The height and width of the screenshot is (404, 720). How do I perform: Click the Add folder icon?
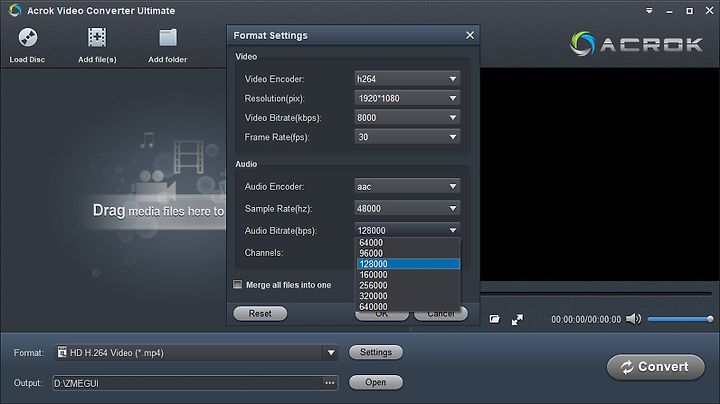click(168, 38)
